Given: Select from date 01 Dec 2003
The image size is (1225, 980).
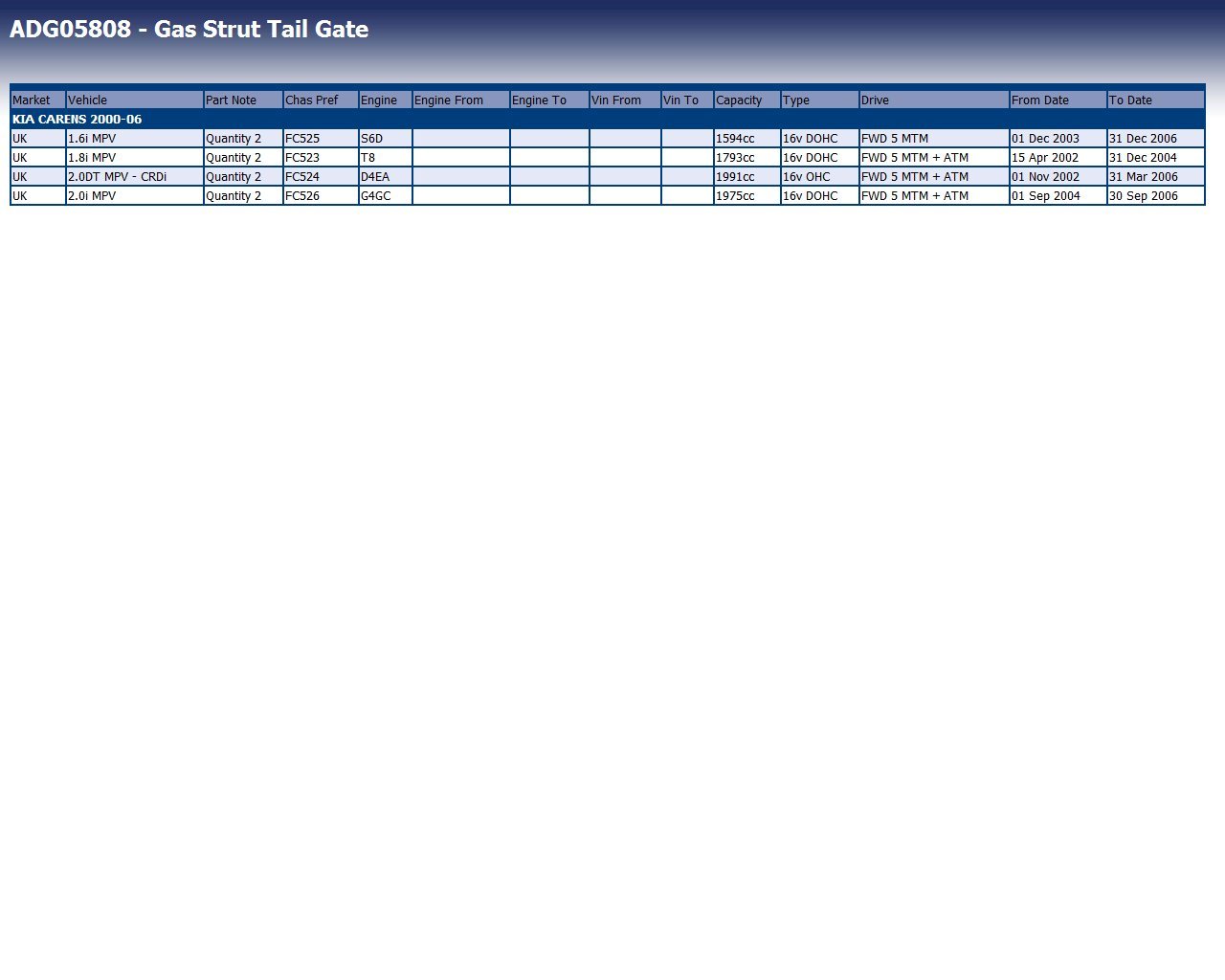Looking at the screenshot, I should 1058,138.
